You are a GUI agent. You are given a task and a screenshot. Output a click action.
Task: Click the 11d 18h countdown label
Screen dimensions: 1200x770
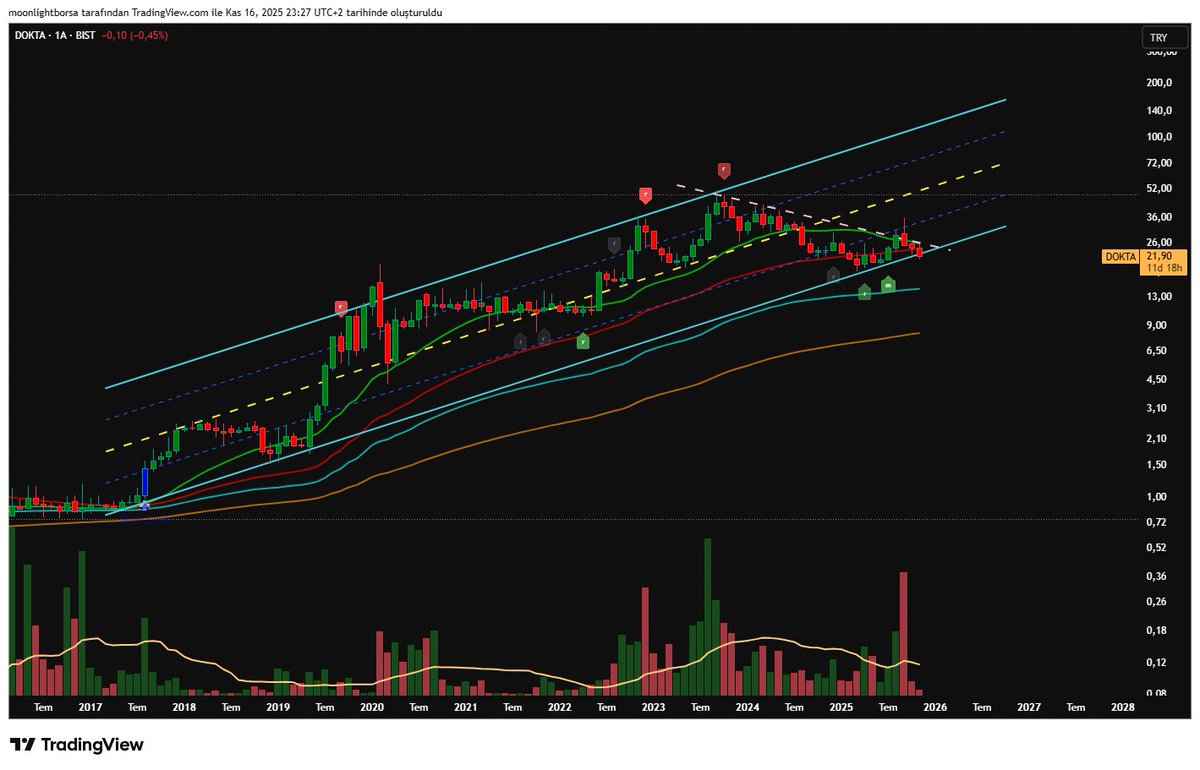click(x=1163, y=268)
